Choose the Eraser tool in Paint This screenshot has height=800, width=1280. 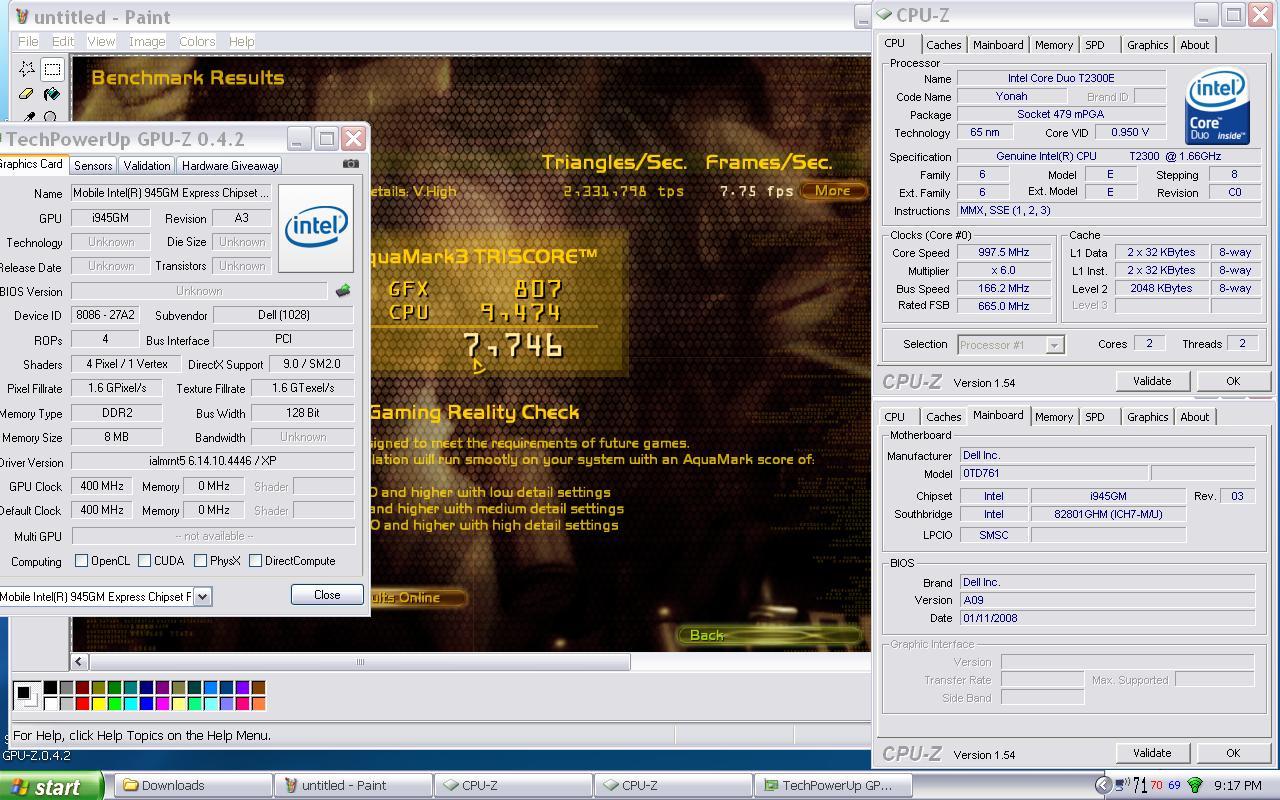(27, 94)
